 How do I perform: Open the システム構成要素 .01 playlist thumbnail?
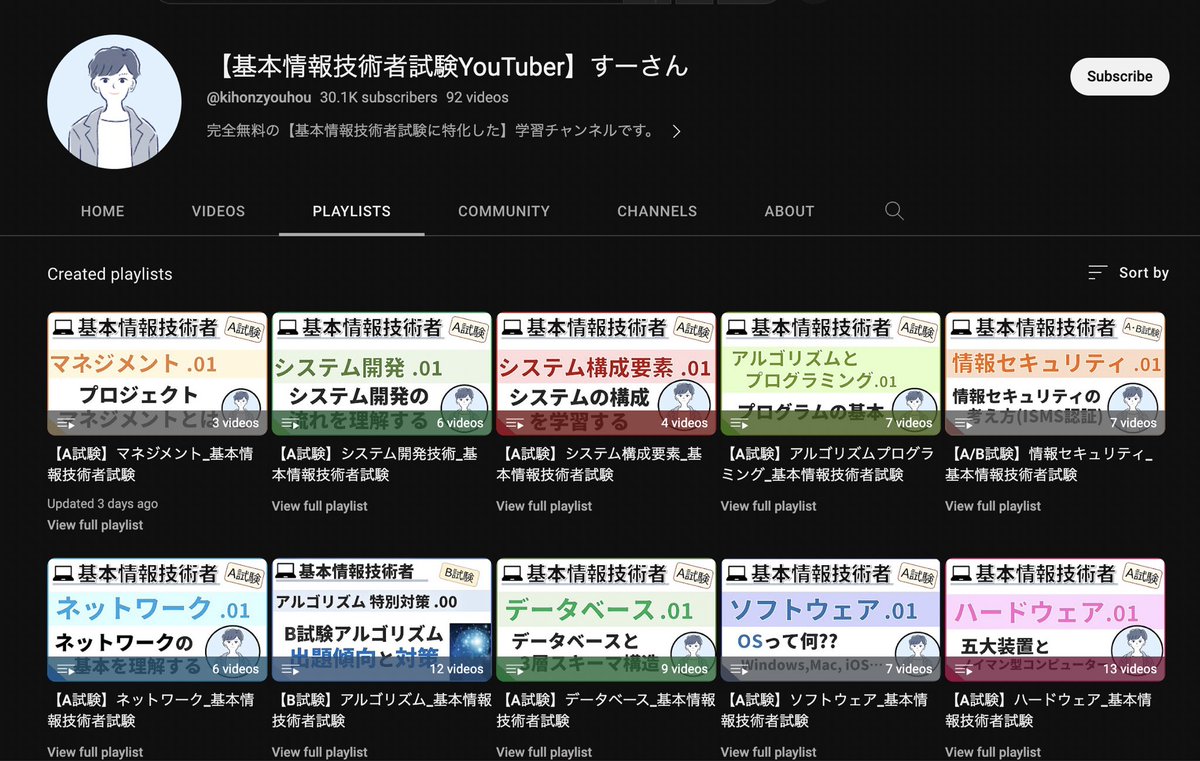click(606, 374)
